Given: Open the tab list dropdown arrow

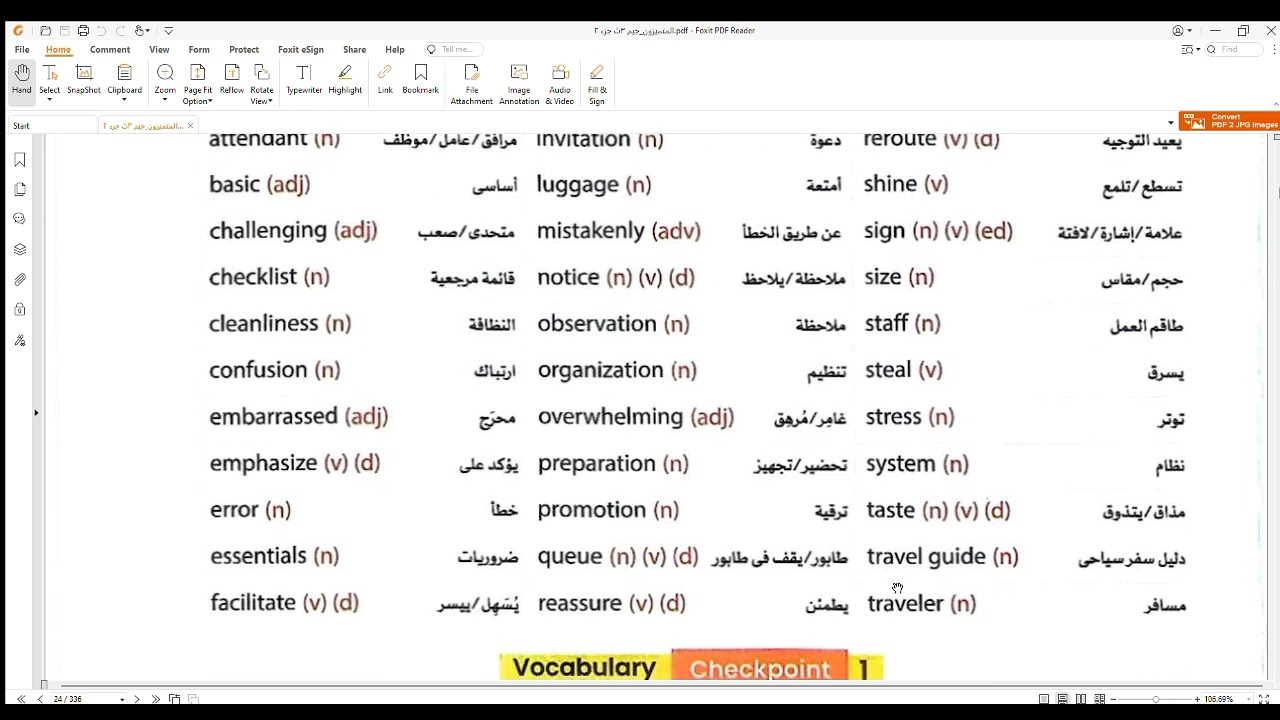Looking at the screenshot, I should 1171,124.
